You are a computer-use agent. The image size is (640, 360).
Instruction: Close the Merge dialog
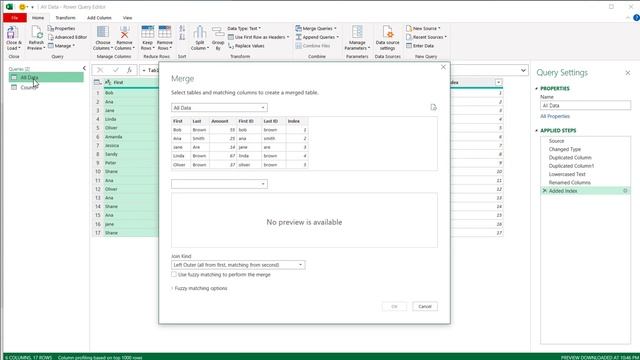(x=443, y=67)
